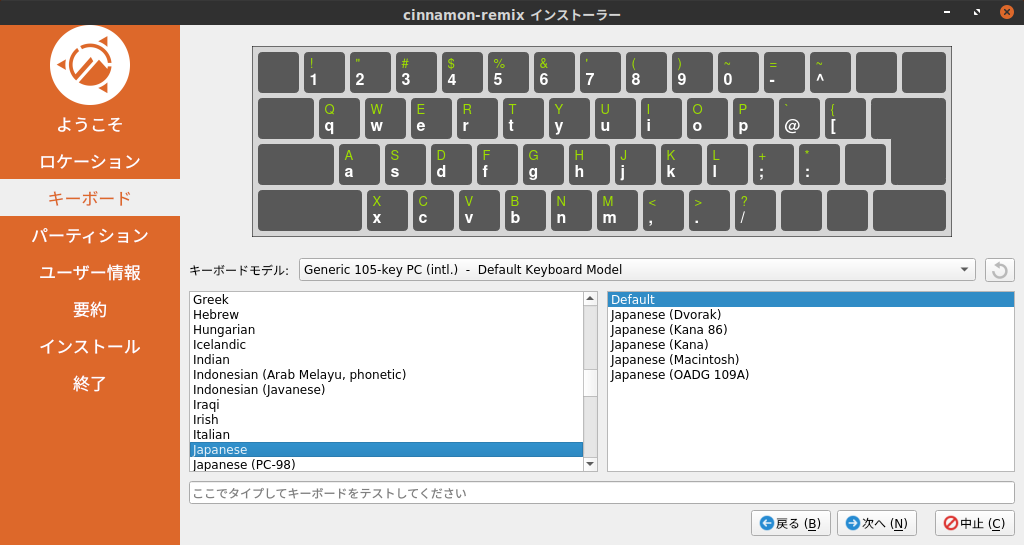Select Indian keyboard layout
Screen dimensions: 1024x545
[x=386, y=360]
